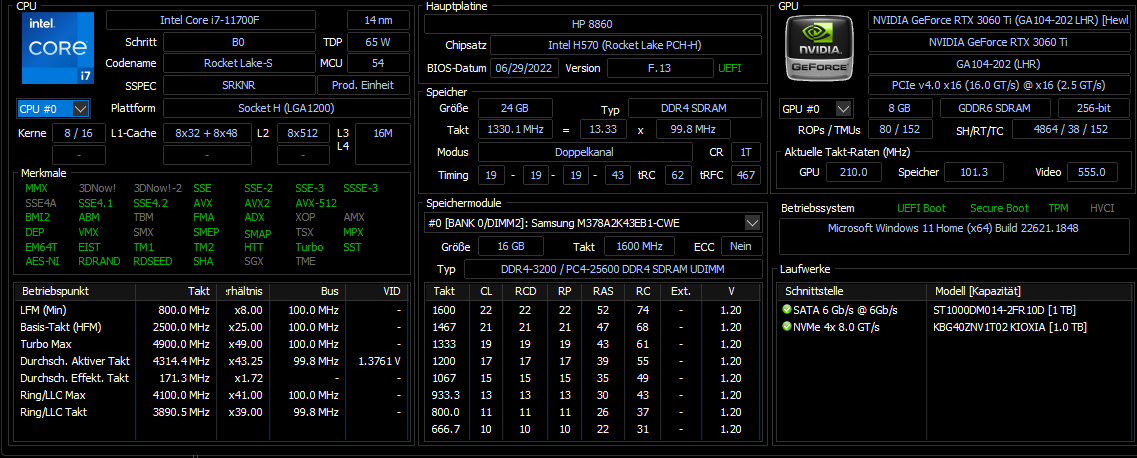
Task: Click the BIOS date 06/29/2022
Action: (x=524, y=68)
